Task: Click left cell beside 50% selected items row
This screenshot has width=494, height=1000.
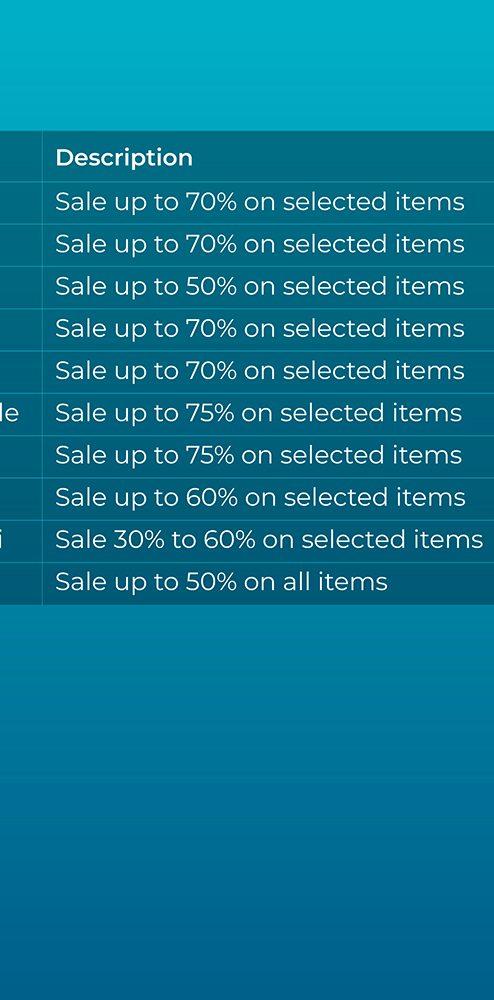Action: (21, 288)
